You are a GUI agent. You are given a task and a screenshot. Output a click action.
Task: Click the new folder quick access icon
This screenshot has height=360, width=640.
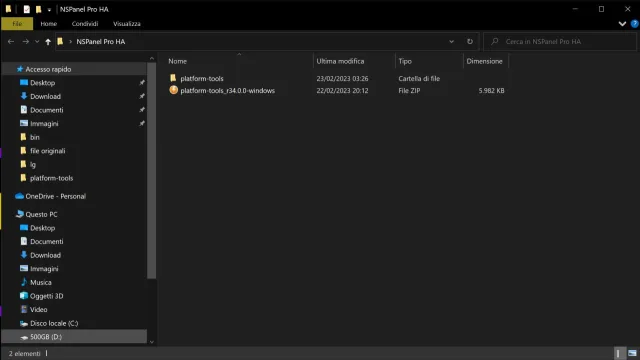[38, 9]
